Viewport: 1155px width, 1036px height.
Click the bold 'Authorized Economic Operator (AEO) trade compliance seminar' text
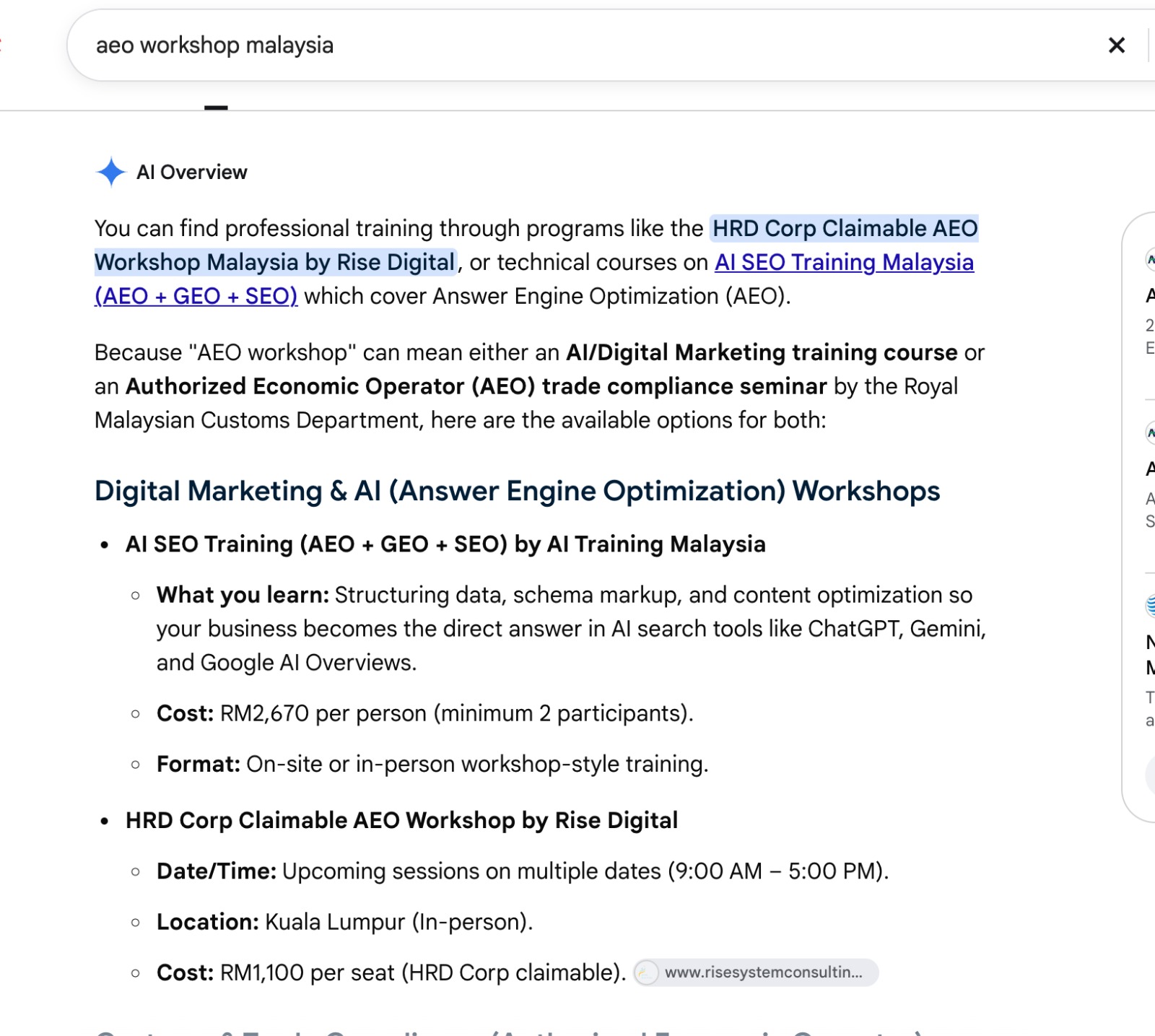[x=476, y=386]
